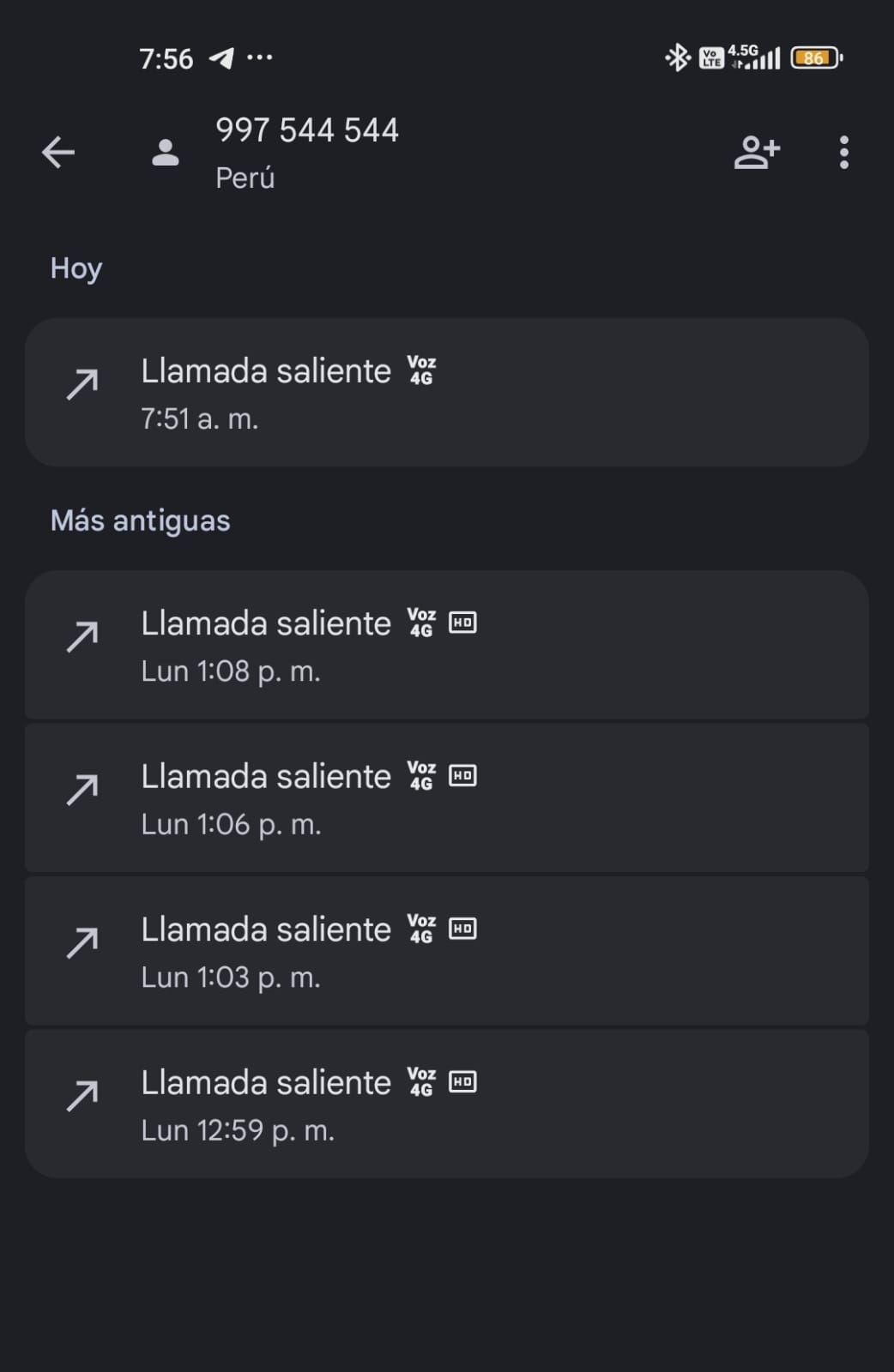Tap the contact avatar icon

(x=166, y=153)
